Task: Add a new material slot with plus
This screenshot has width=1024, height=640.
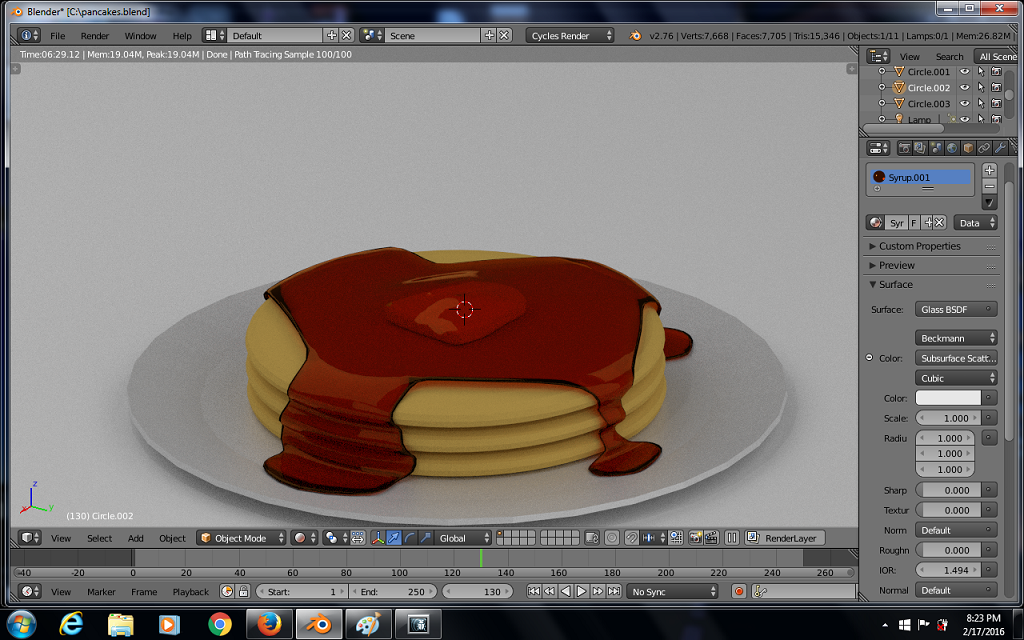Action: 990,170
